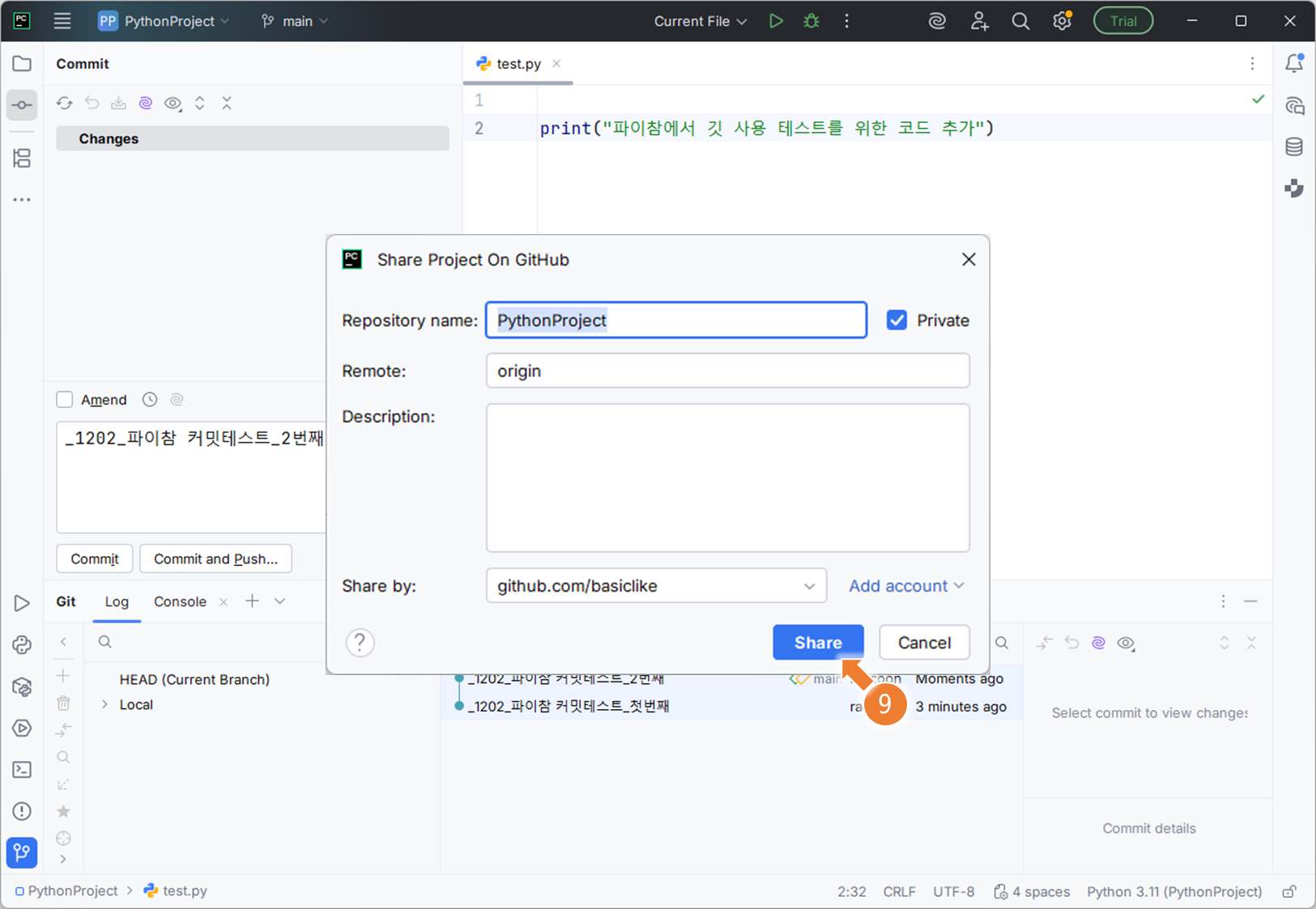This screenshot has height=909, width=1316.
Task: Open Share by account dropdown
Action: [x=656, y=586]
